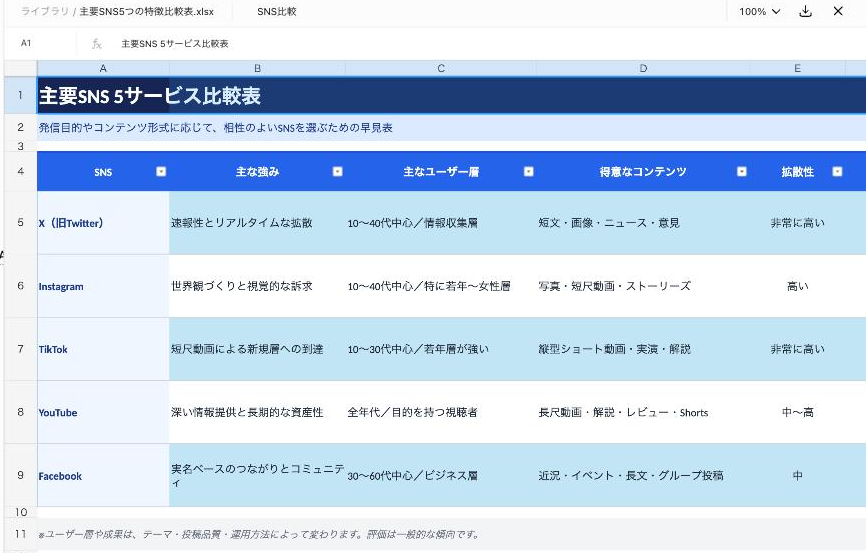This screenshot has width=866, height=553.
Task: Select row 5 header
Action: 20,223
